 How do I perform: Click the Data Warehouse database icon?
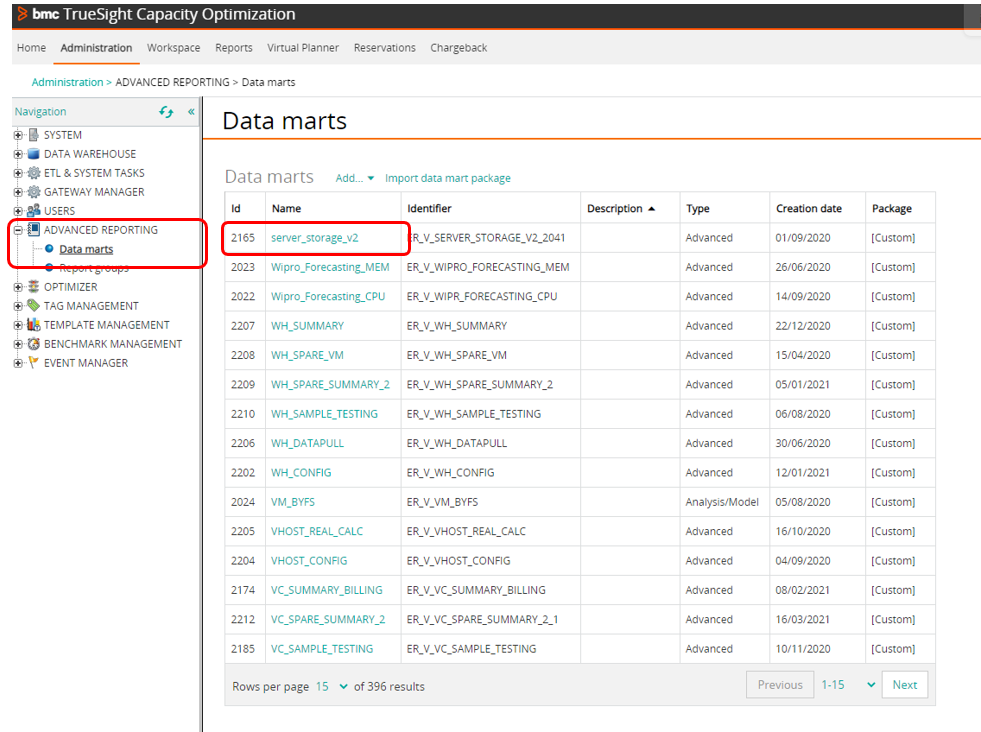point(34,154)
